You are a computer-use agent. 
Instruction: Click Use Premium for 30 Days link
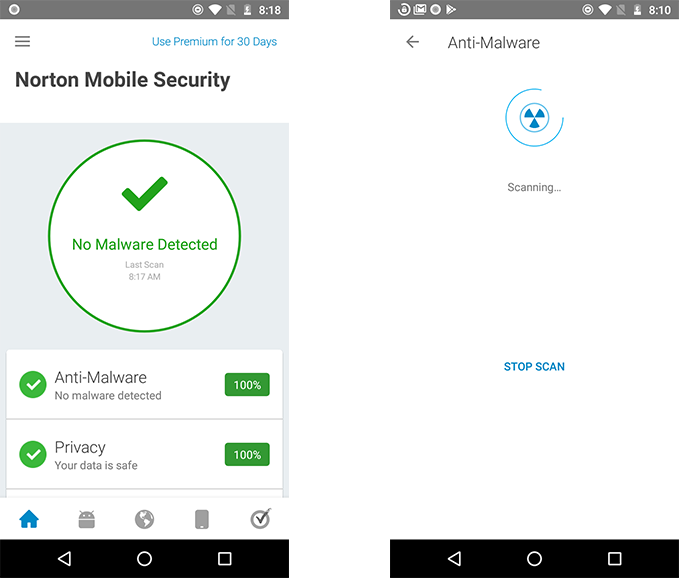point(214,42)
